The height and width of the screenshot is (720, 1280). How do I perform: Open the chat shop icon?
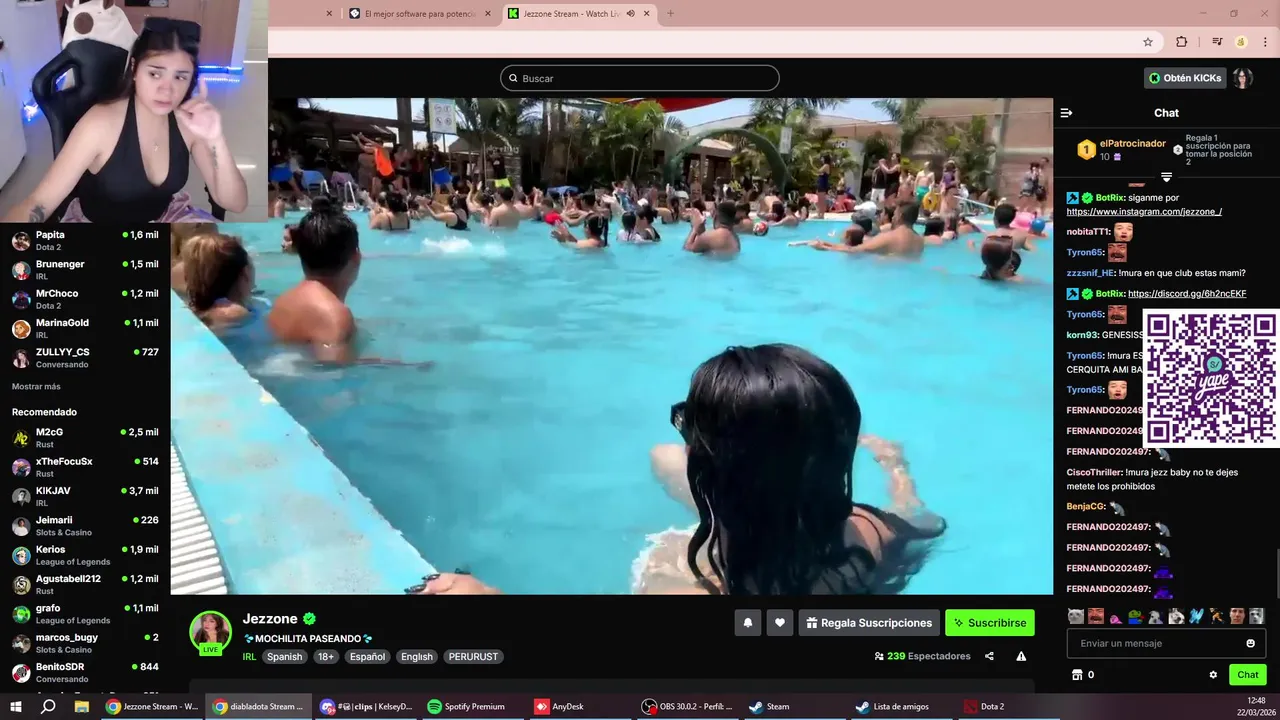1077,675
